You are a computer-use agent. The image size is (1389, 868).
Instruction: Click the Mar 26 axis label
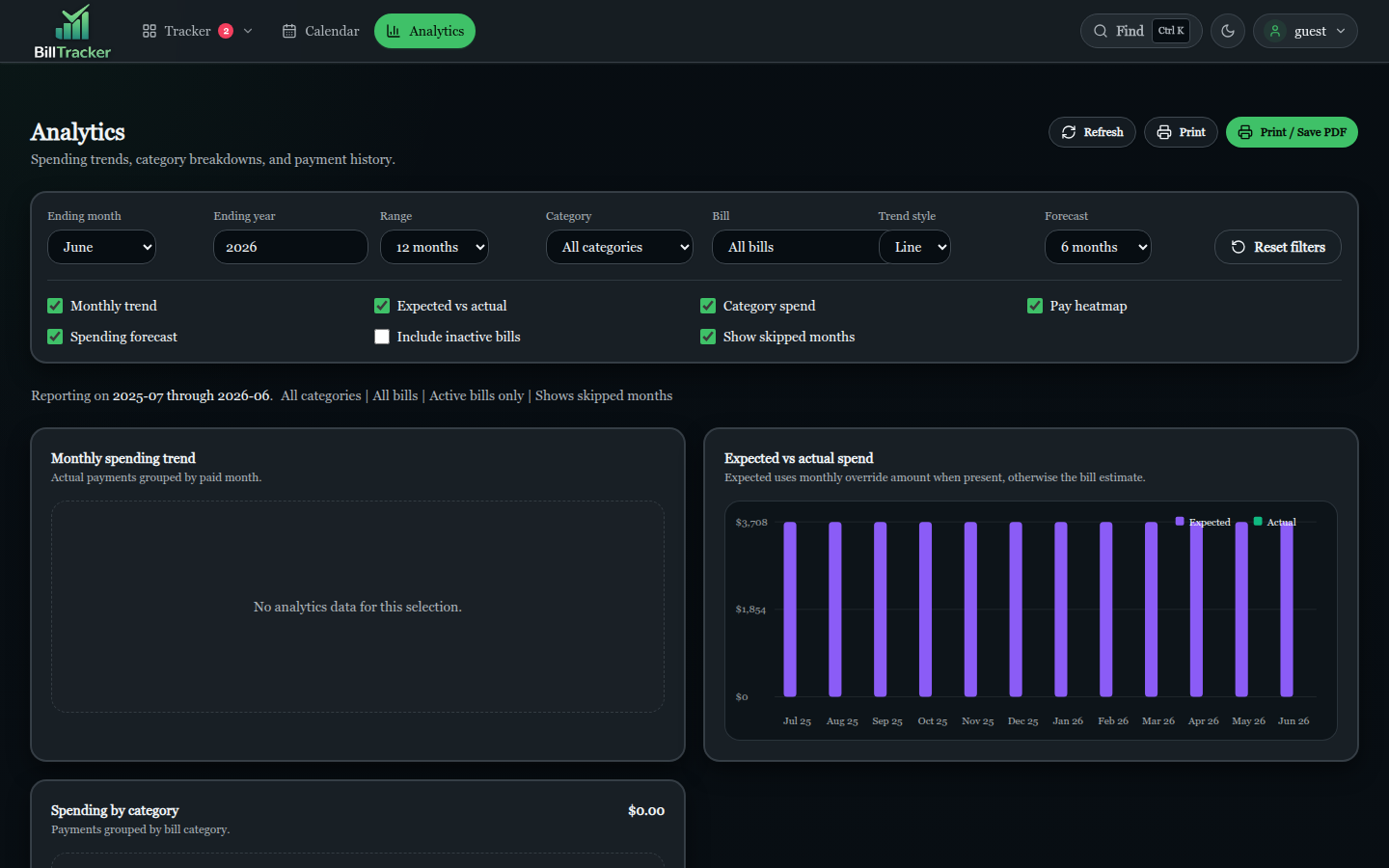[x=1158, y=721]
